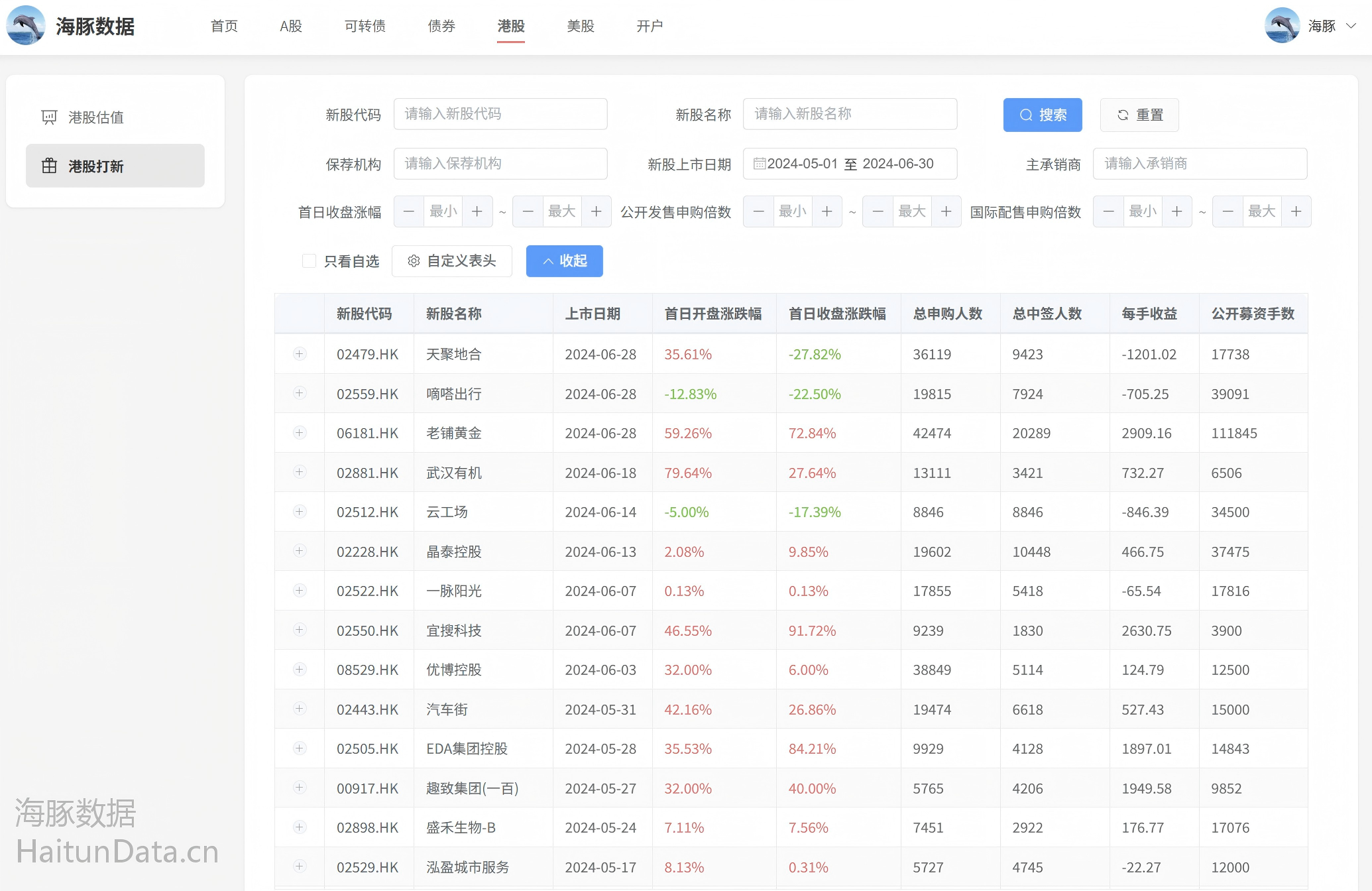Select 港股打新 in the sidebar

pyautogui.click(x=115, y=166)
